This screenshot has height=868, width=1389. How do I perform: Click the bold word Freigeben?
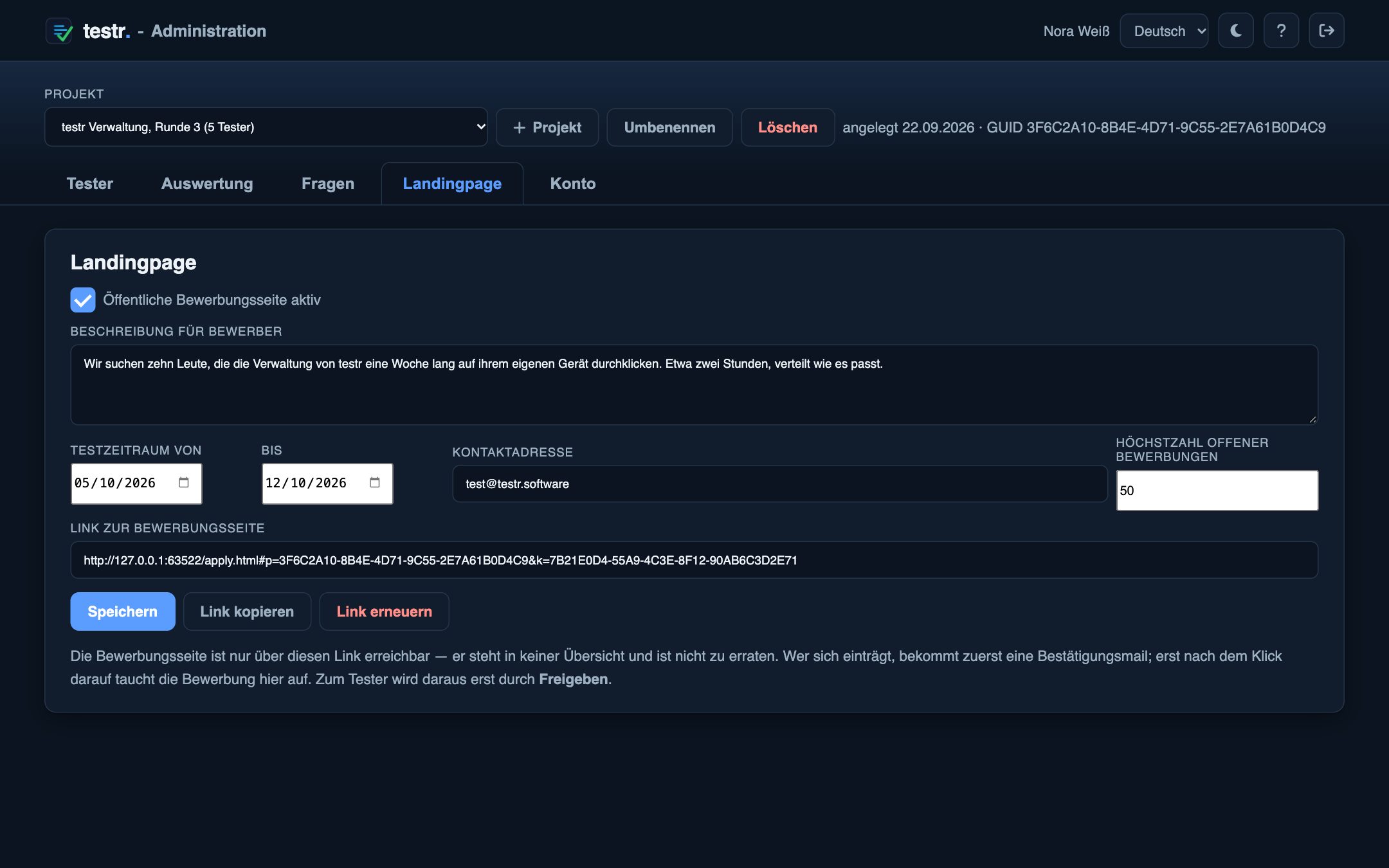coord(574,679)
